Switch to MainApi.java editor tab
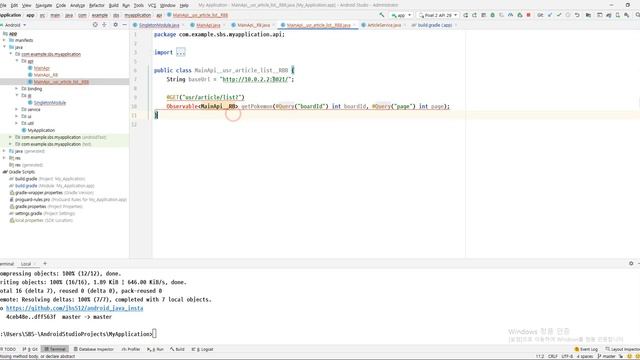The height and width of the screenshot is (360, 640). pyautogui.click(x=208, y=25)
